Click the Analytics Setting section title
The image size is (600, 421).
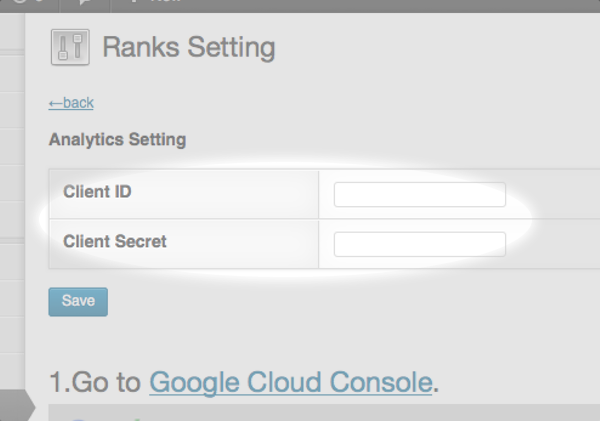pos(117,139)
